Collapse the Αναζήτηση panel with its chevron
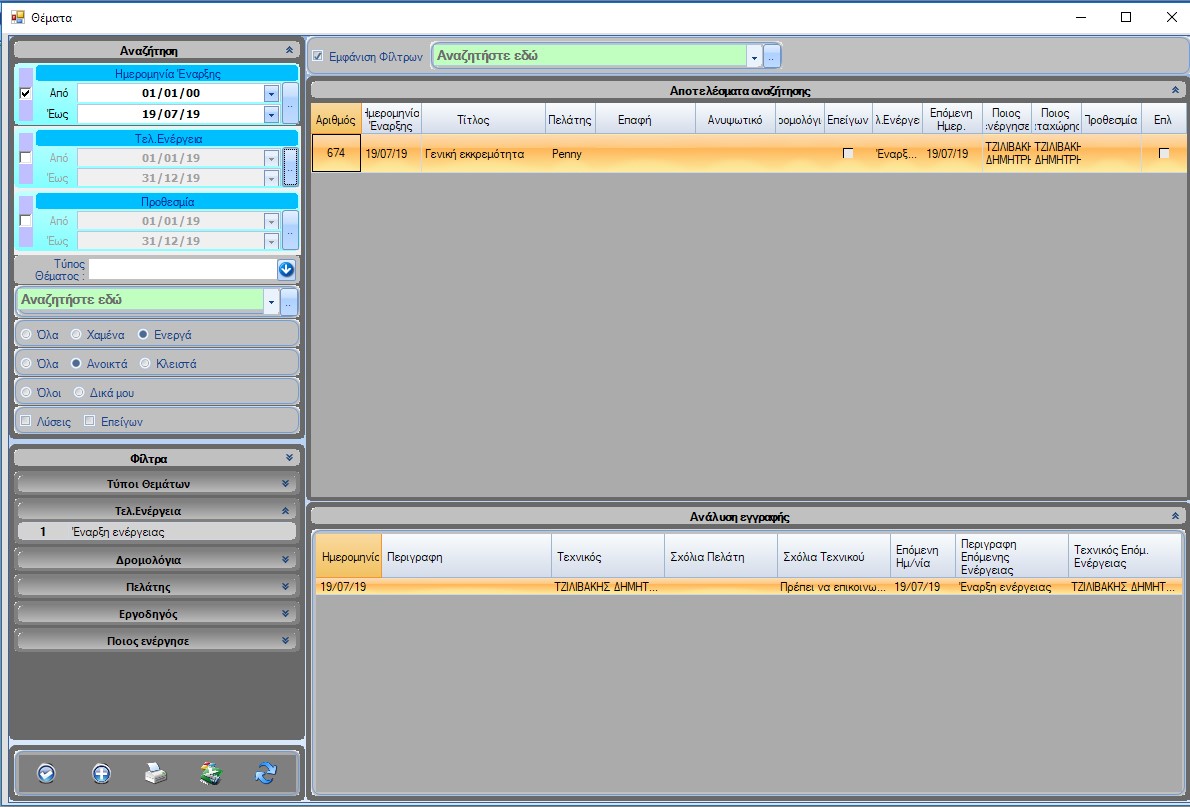This screenshot has width=1190, height=807. [289, 50]
